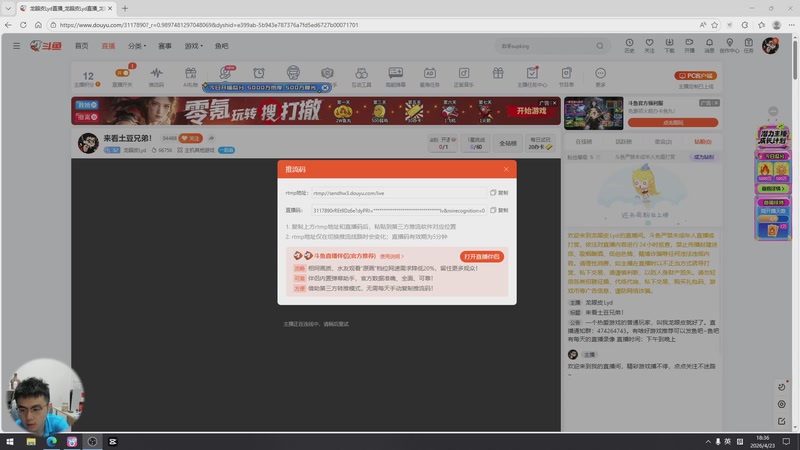
Task: Click the search magnifier icon
Action: pyautogui.click(x=600, y=46)
